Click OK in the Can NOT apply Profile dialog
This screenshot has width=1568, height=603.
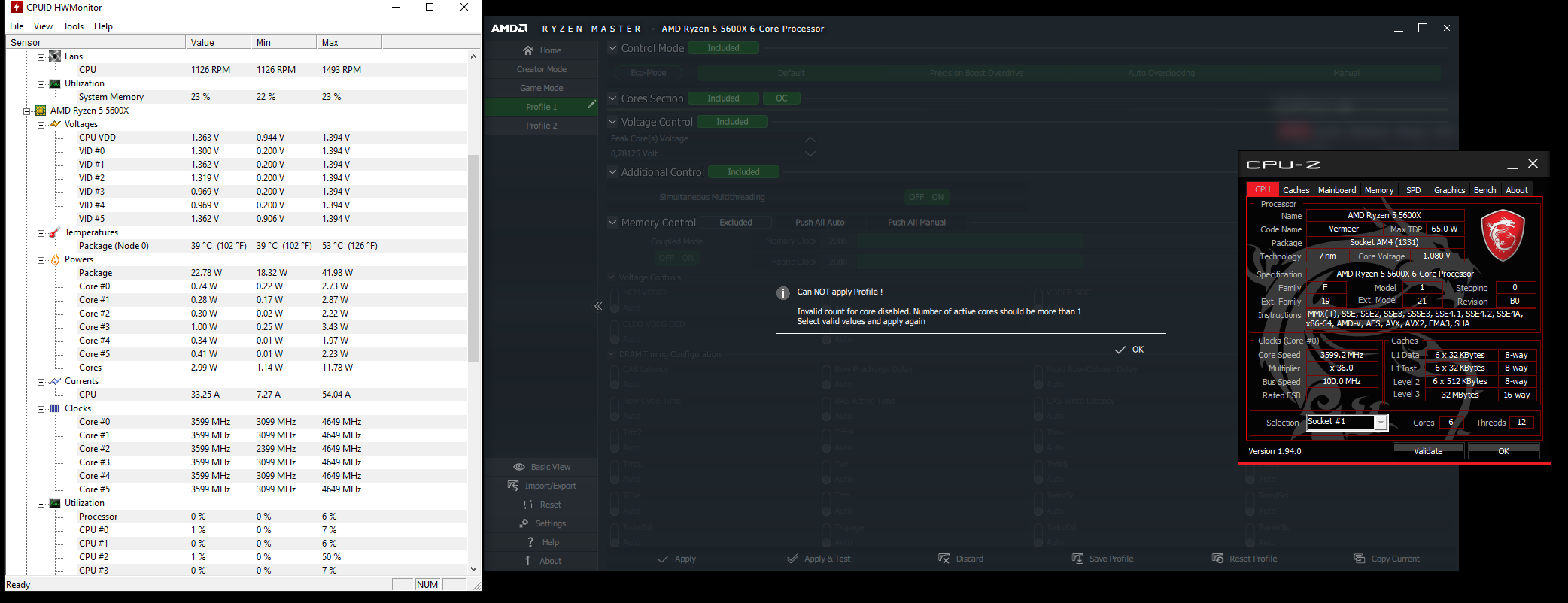point(1129,350)
